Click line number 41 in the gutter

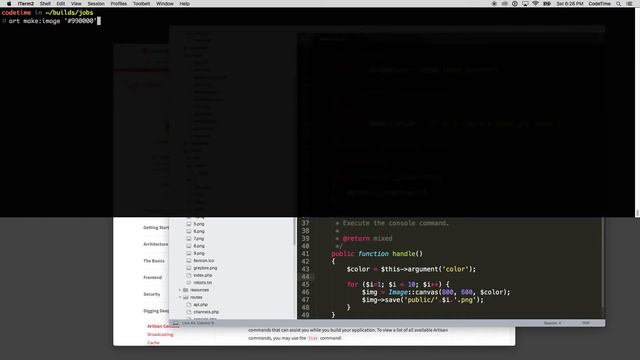305,254
